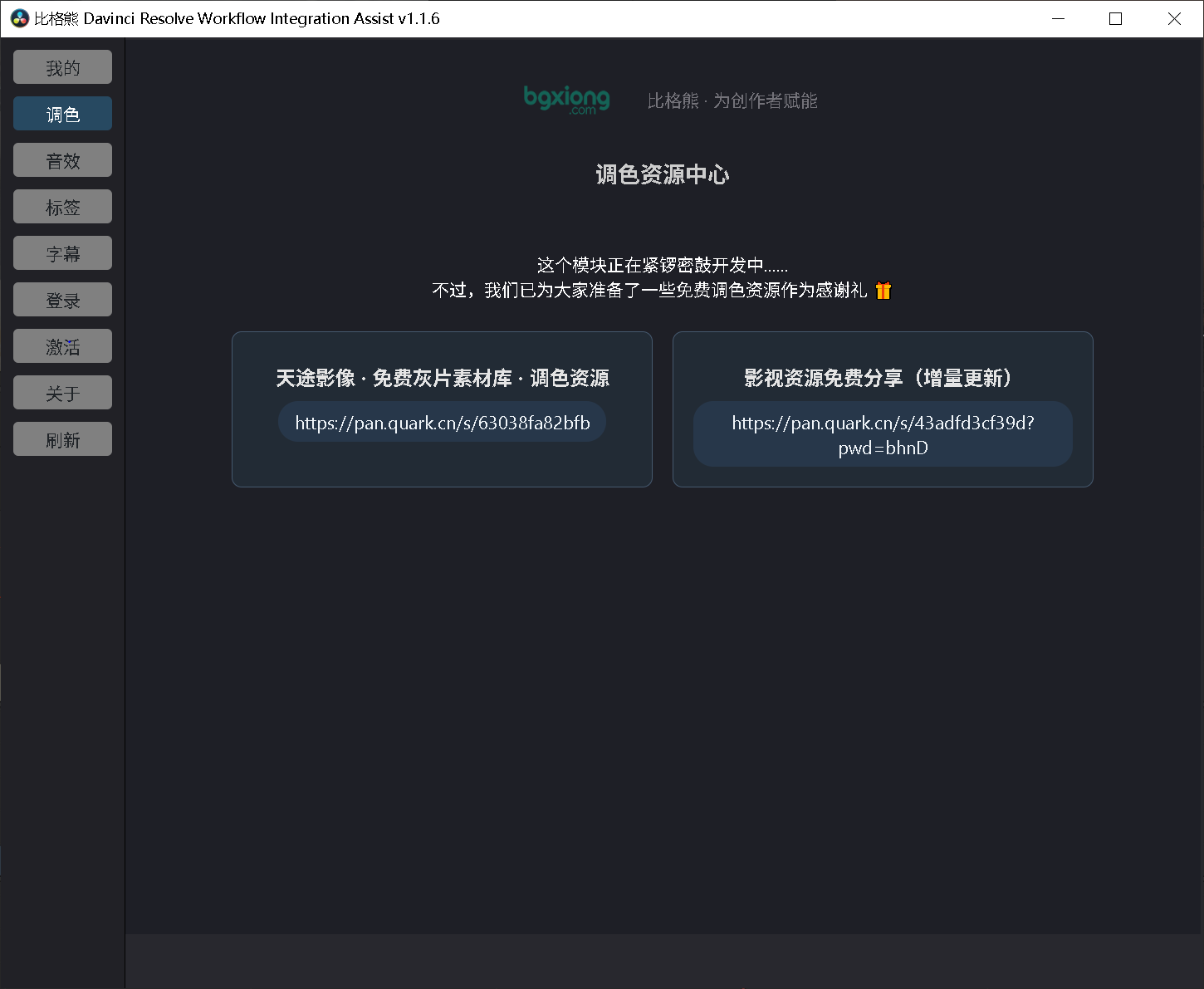Show the 关于 page
This screenshot has height=989, width=1204.
[x=62, y=393]
